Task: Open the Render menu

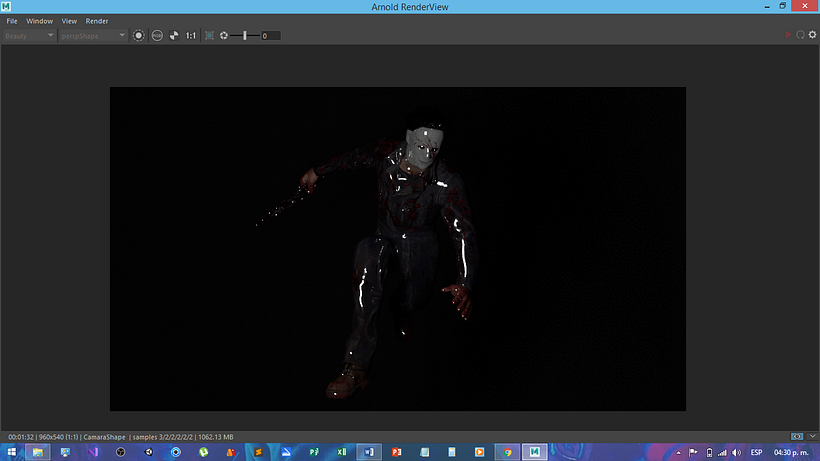Action: (97, 21)
